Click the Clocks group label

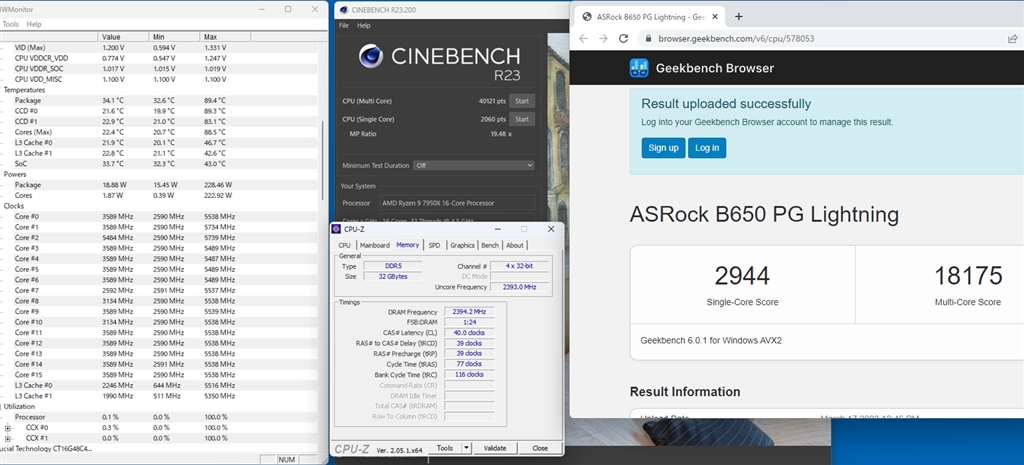click(14, 206)
